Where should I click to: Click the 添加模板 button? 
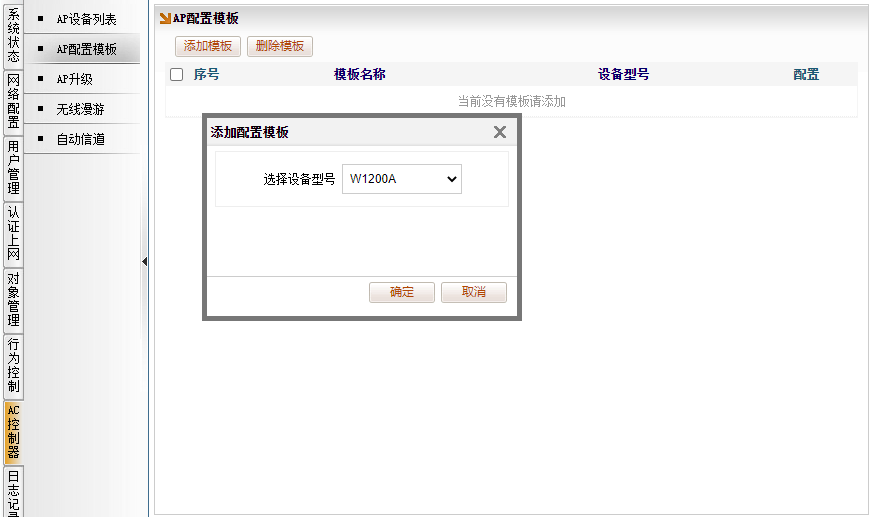208,46
